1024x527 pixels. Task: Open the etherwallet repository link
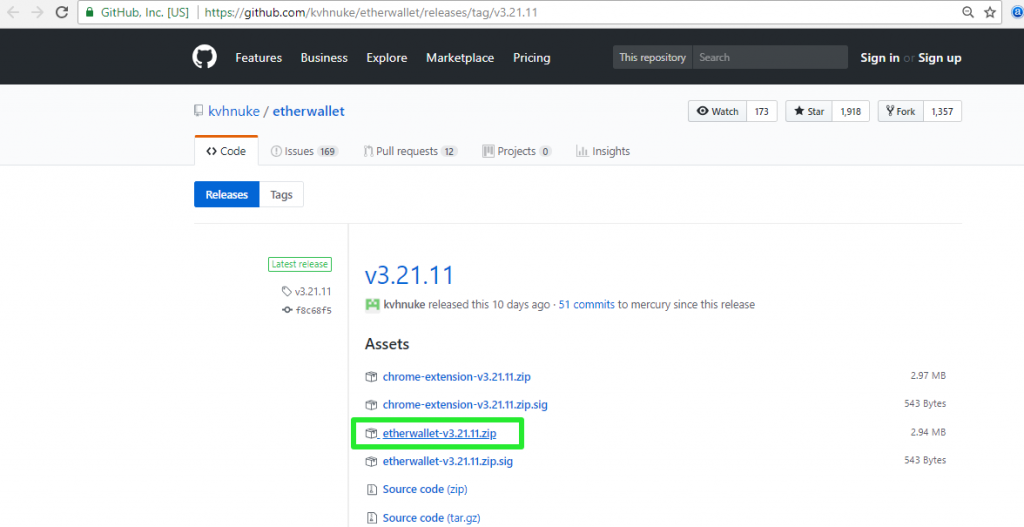pos(308,111)
